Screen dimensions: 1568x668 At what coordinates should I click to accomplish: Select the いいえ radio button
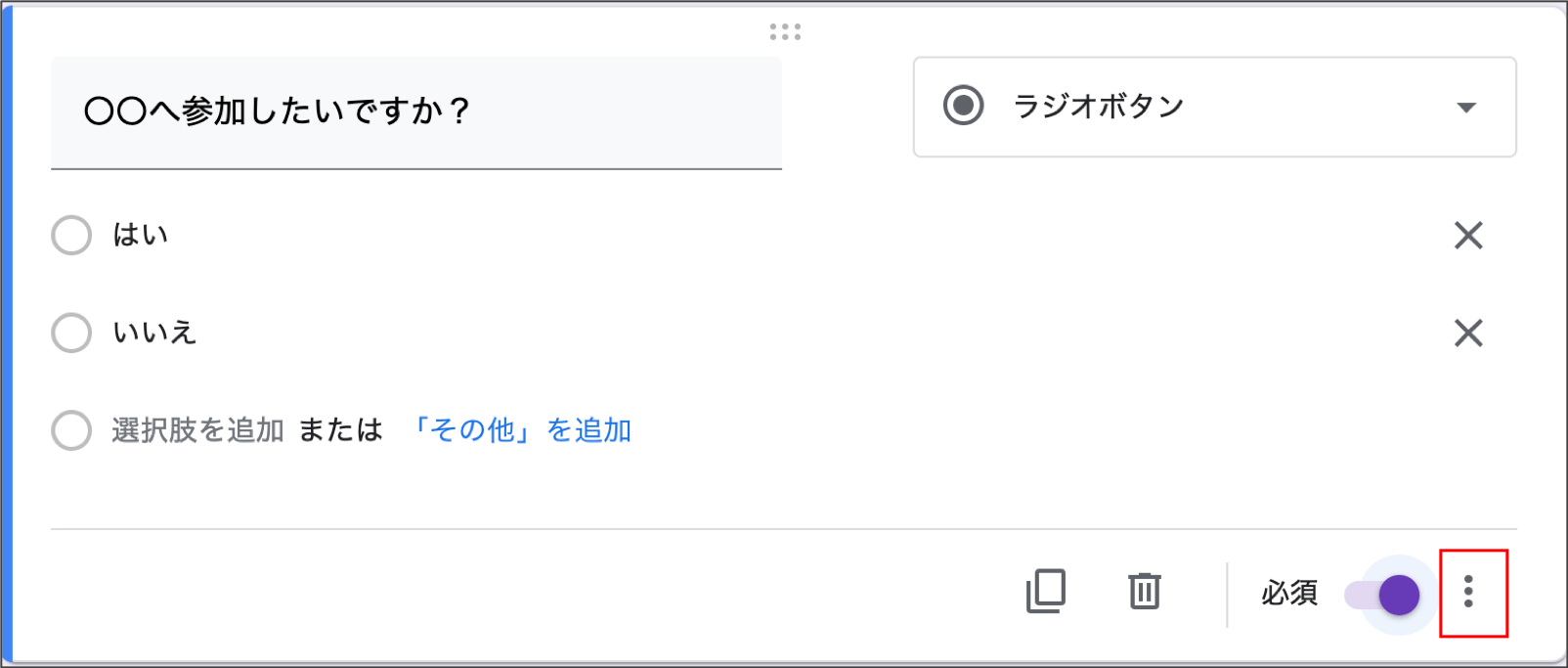(71, 333)
